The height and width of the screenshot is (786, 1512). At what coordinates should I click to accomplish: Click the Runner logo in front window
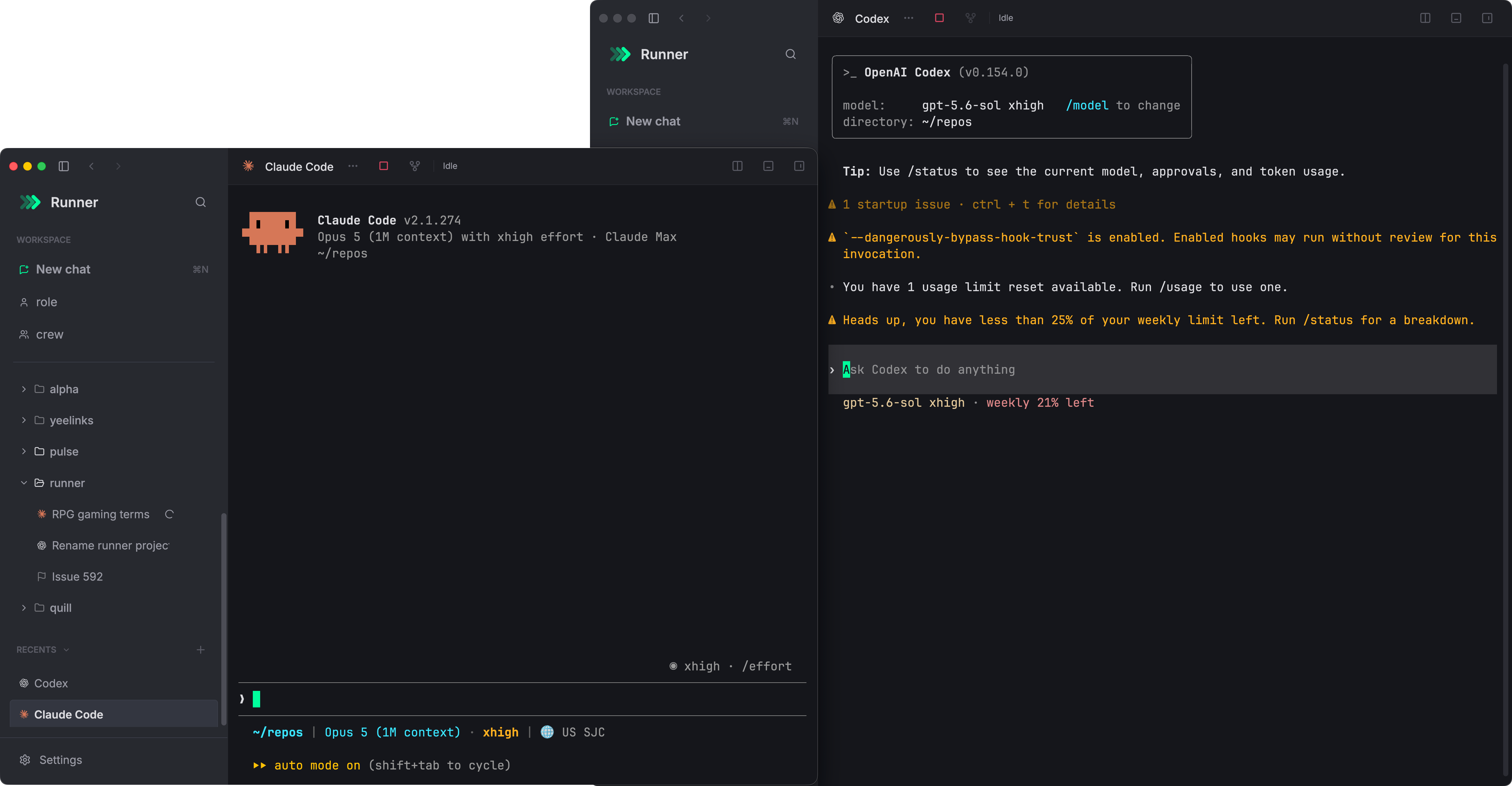(x=31, y=202)
